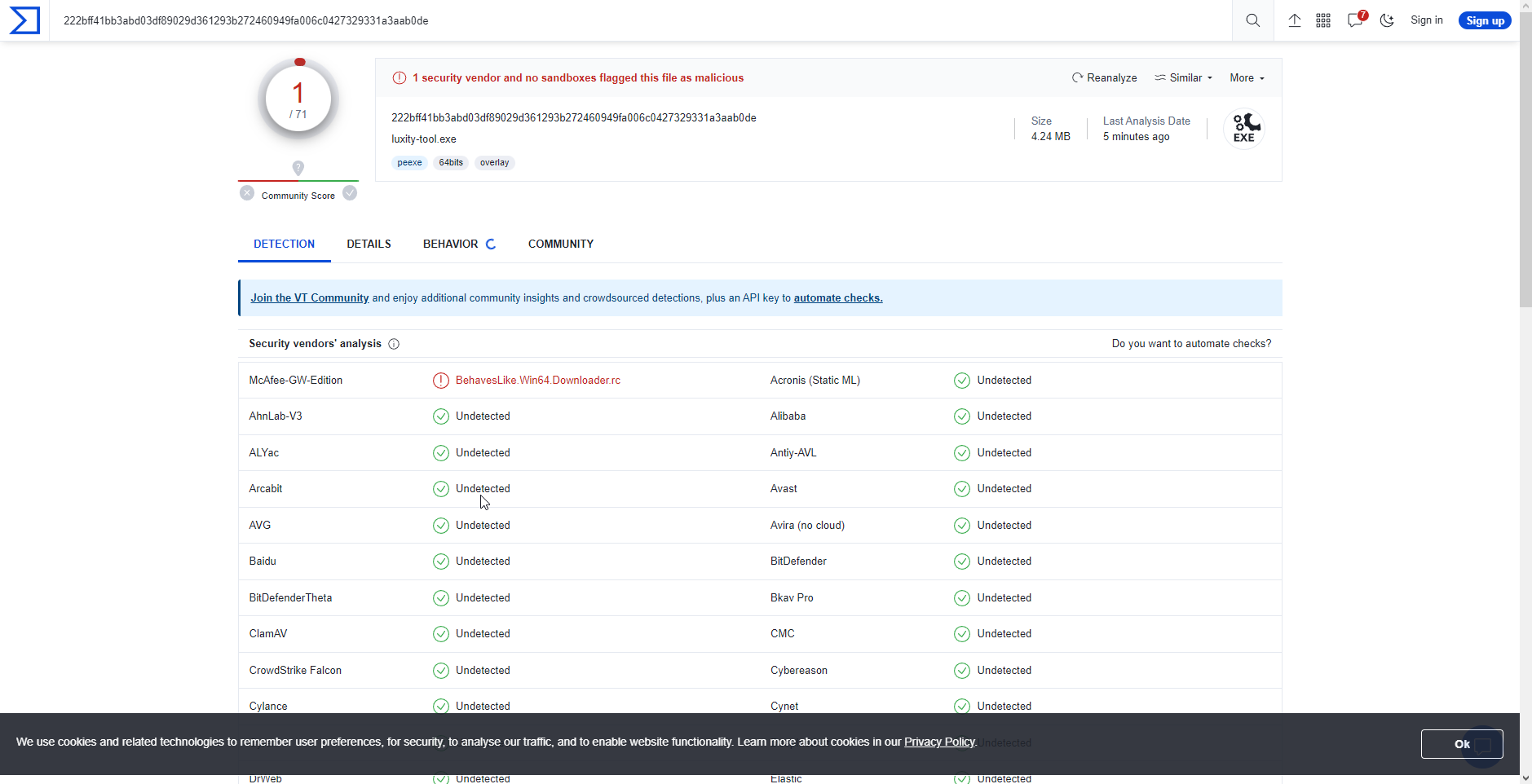Vote negative on community score
Image resolution: width=1532 pixels, height=784 pixels.
pos(247,193)
